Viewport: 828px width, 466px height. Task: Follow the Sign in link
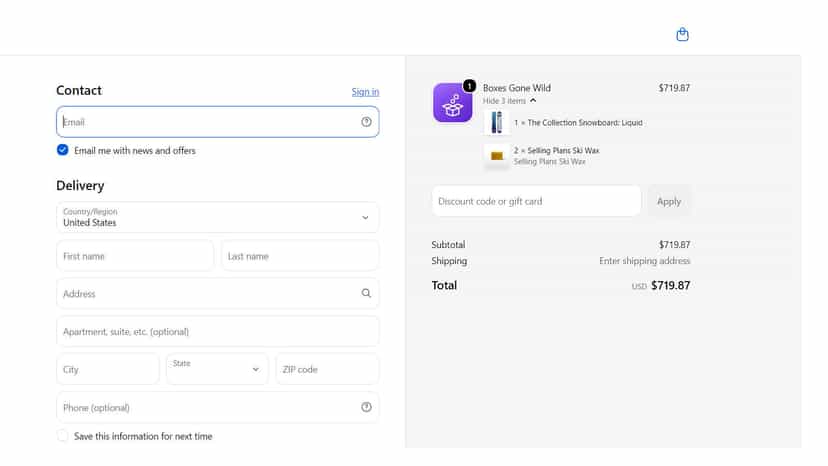[x=365, y=92]
